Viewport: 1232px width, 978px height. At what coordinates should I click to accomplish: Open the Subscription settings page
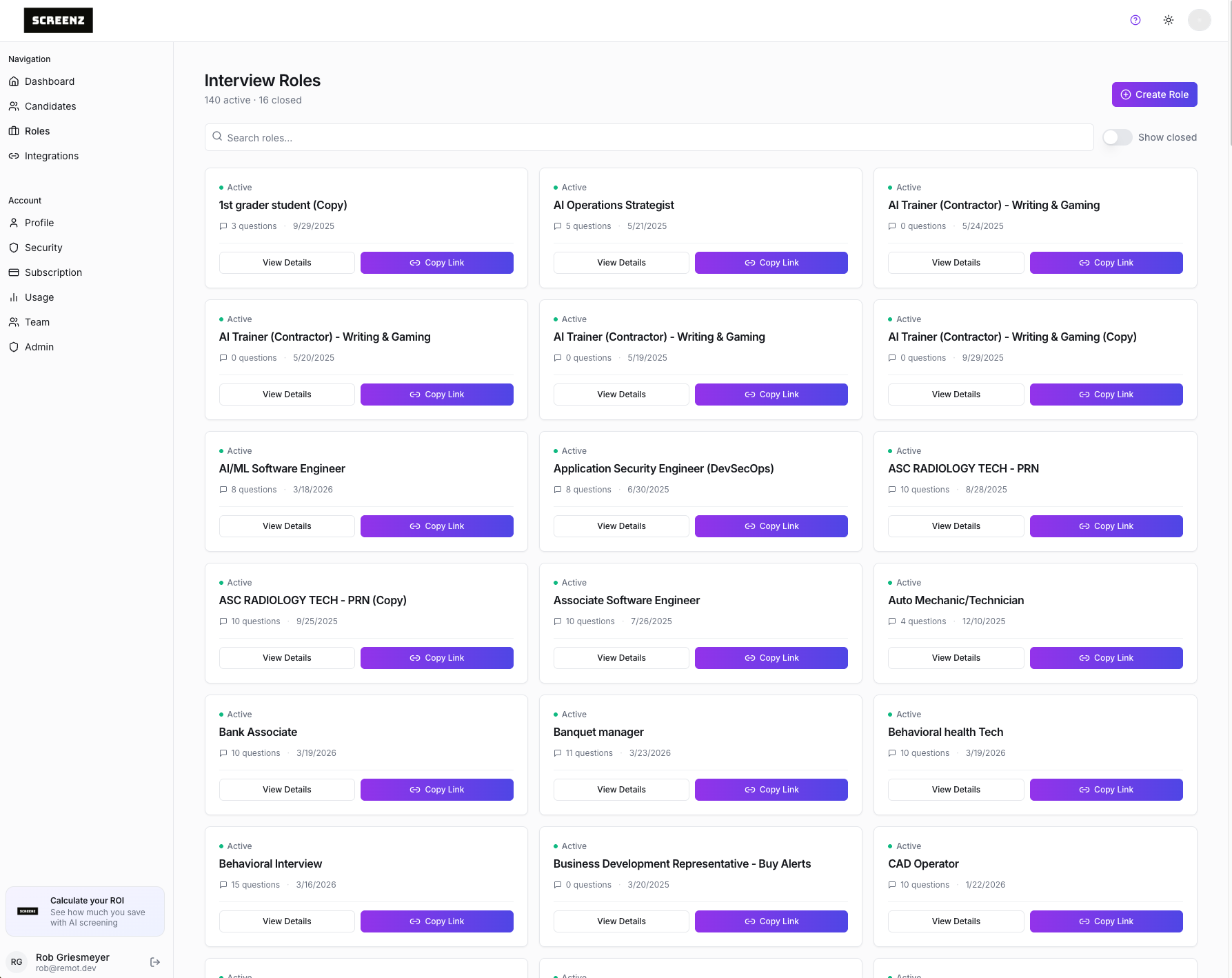53,272
